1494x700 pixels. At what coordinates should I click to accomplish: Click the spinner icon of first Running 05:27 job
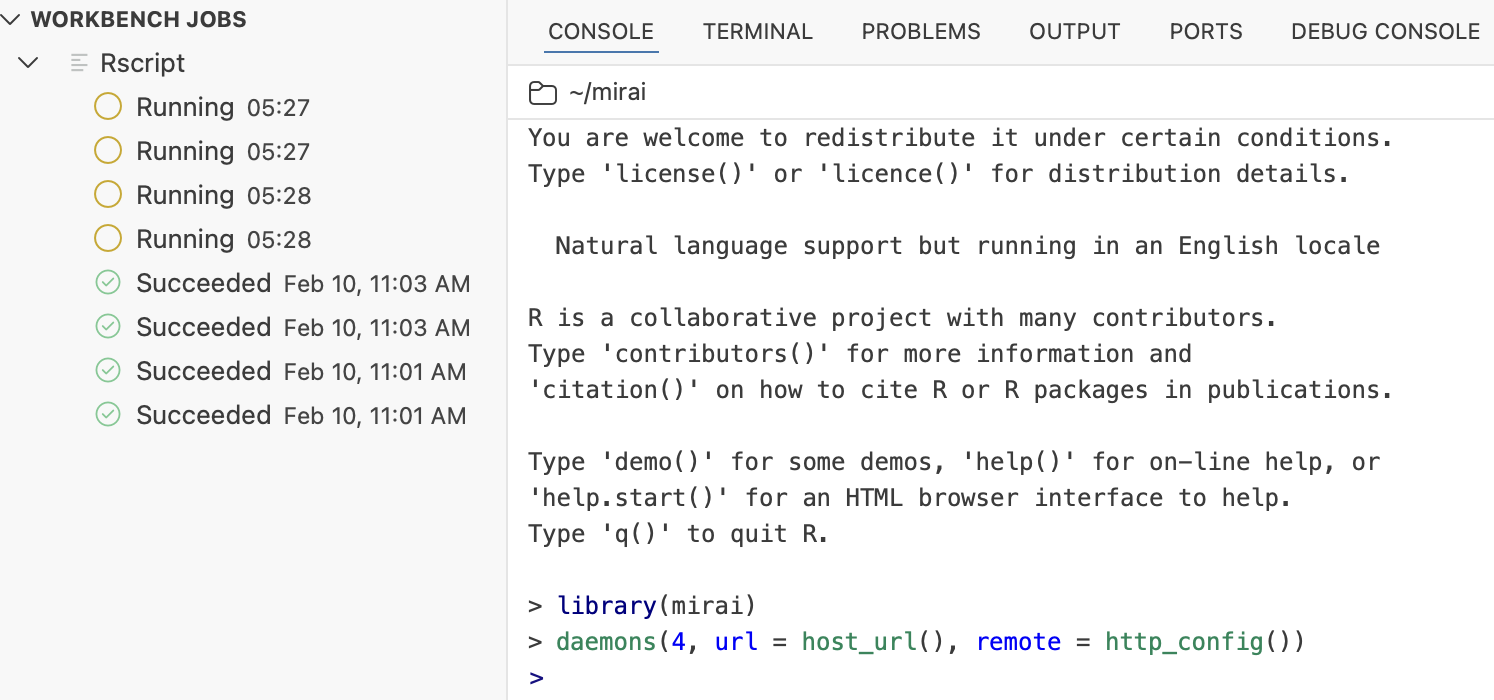point(107,106)
